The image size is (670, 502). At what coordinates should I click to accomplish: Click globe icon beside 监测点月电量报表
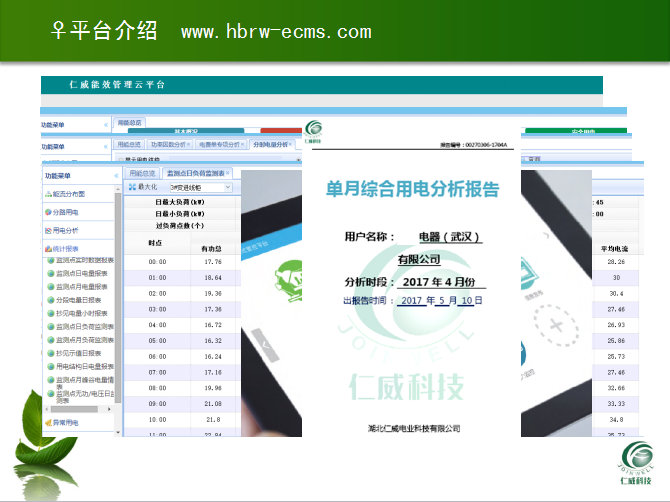(x=51, y=287)
